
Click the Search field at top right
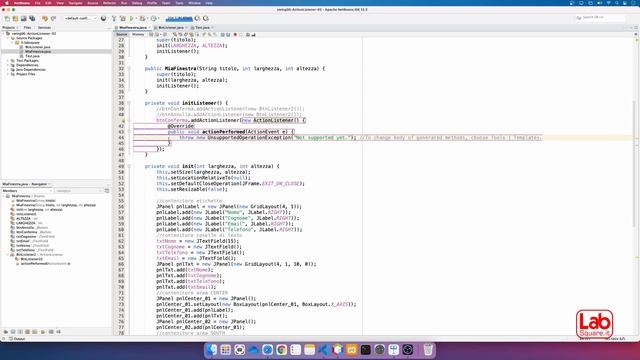[x=600, y=18]
